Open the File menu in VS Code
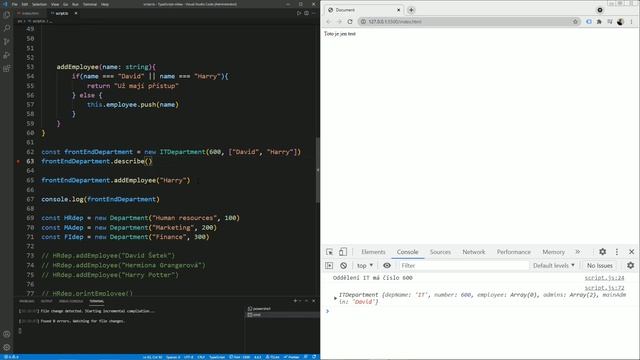 tap(15, 4)
